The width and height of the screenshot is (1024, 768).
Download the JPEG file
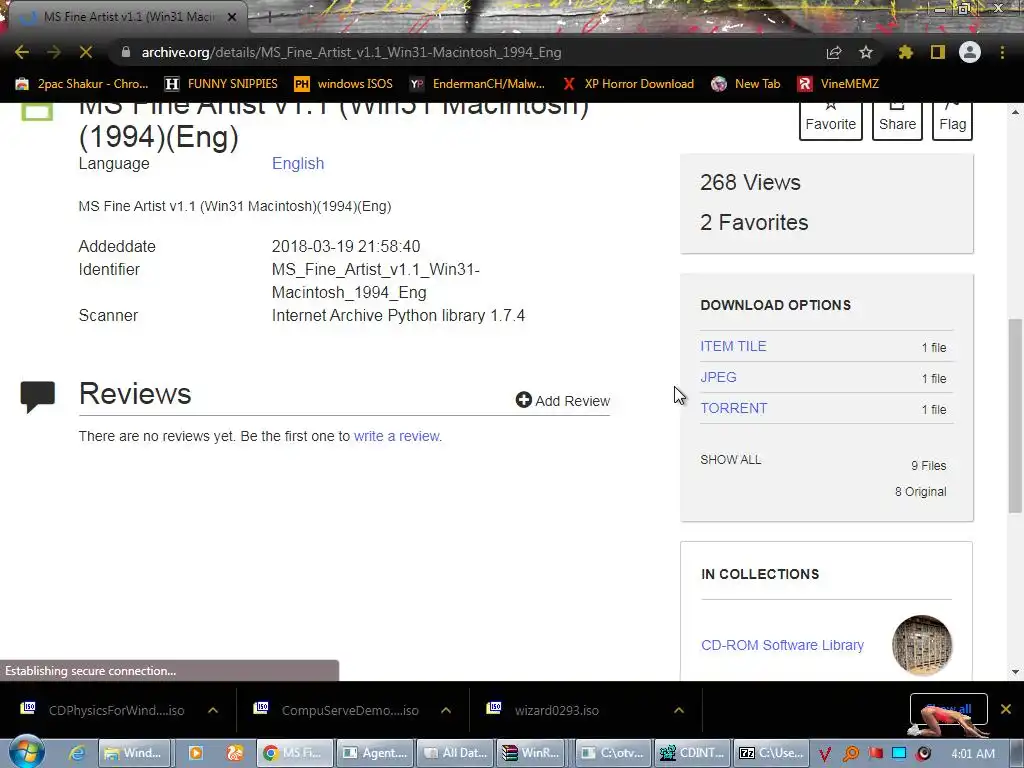point(718,377)
